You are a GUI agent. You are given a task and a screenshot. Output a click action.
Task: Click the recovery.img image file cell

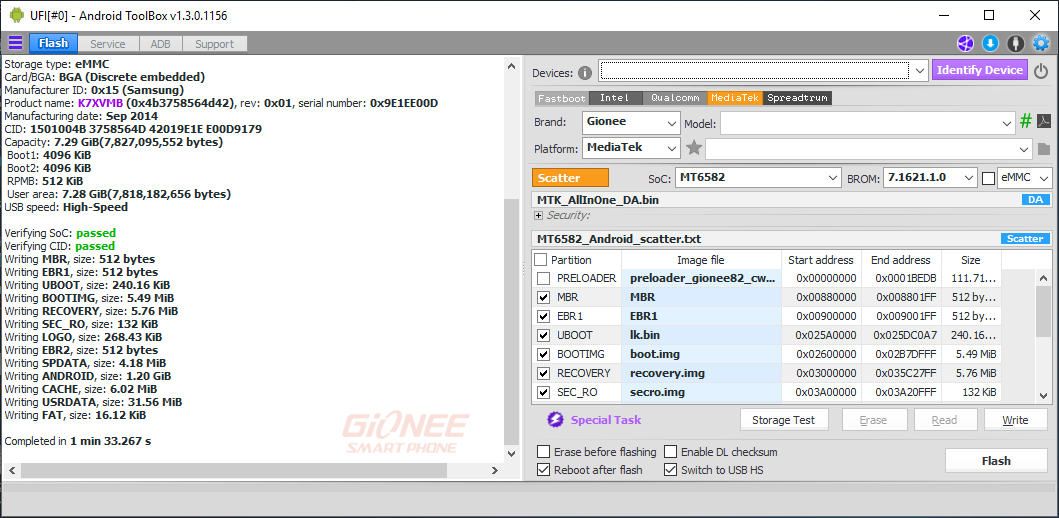[x=700, y=373]
